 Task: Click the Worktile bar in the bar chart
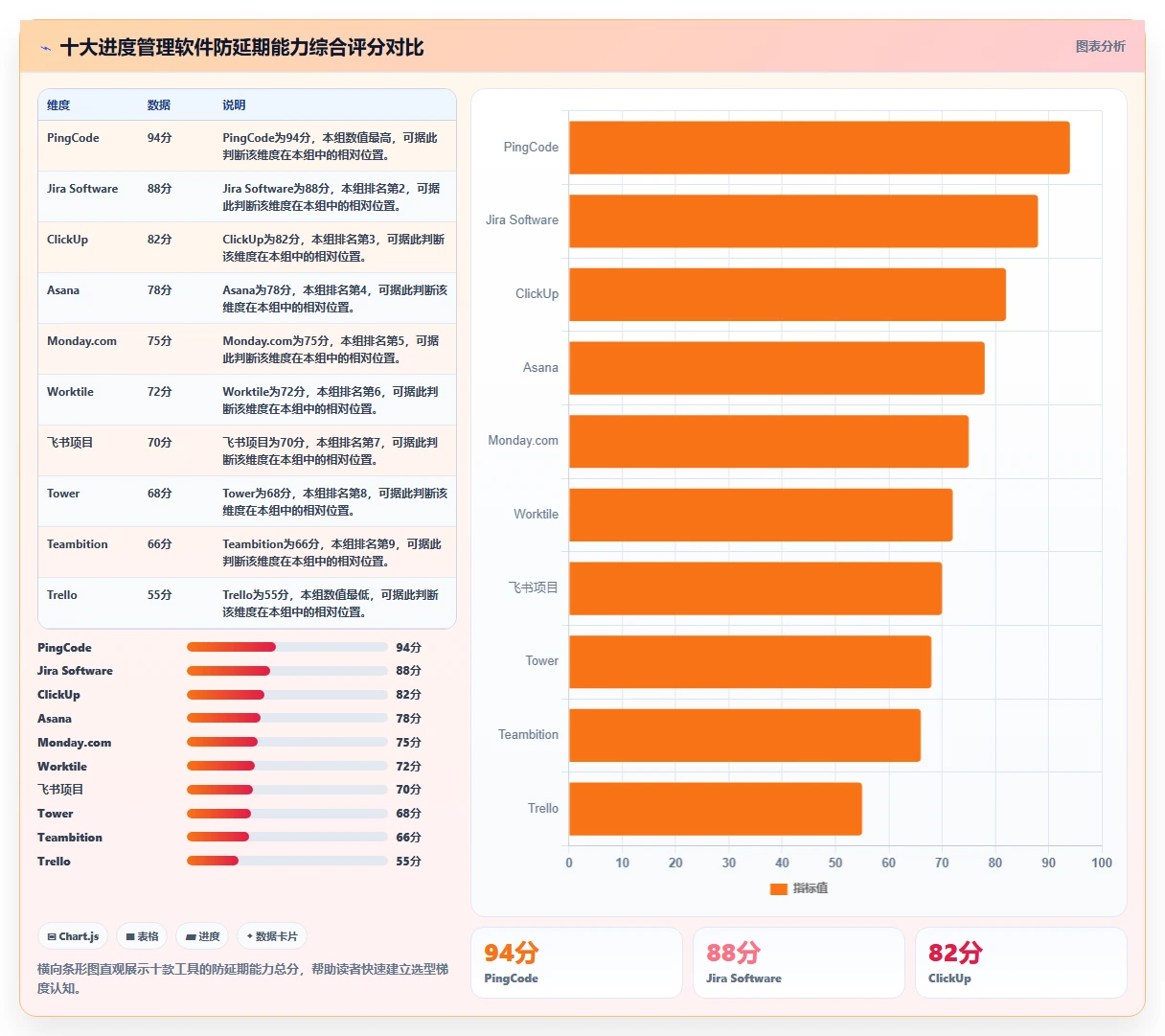tap(761, 515)
